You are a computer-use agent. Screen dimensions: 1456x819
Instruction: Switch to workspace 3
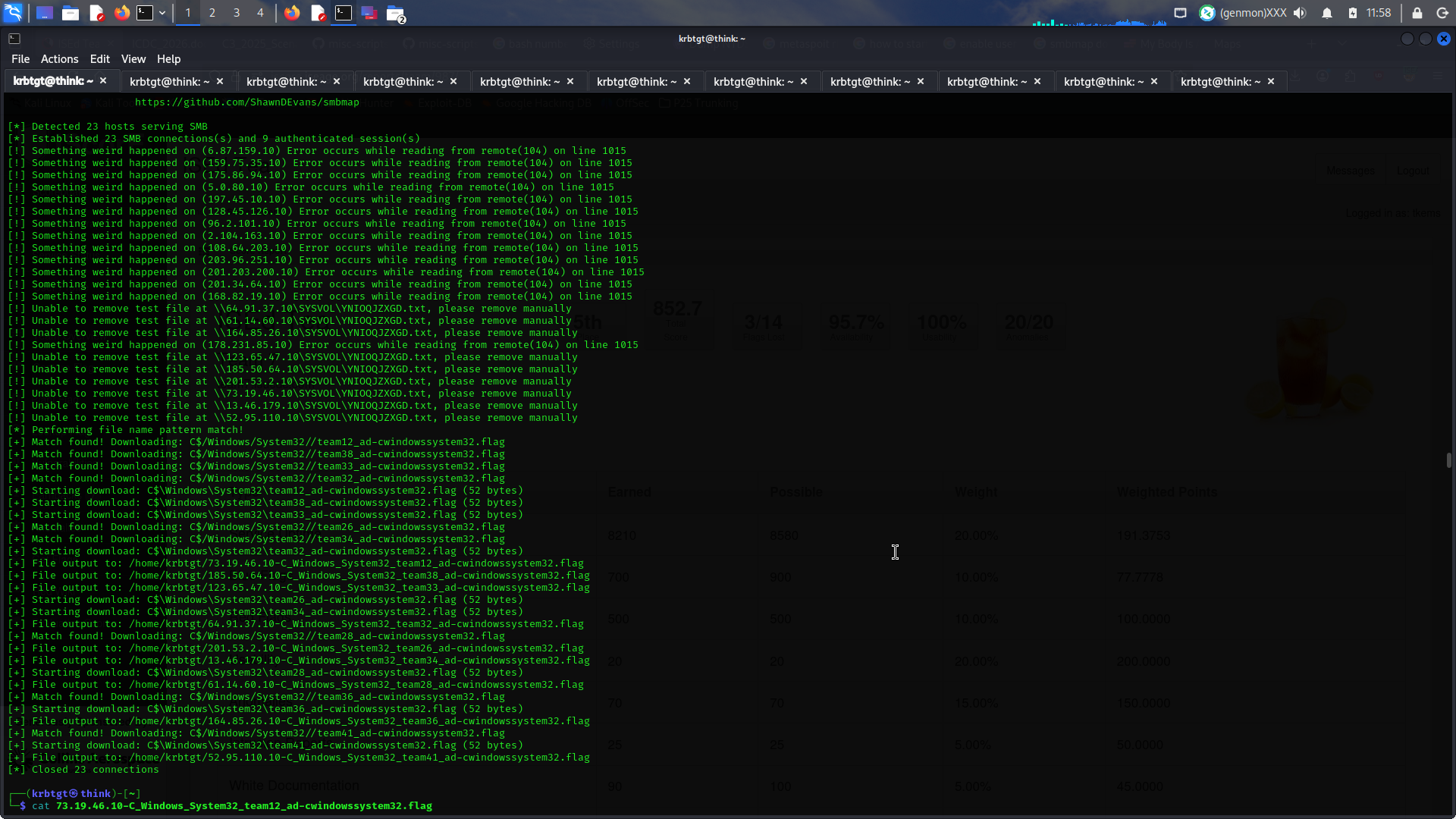(x=237, y=13)
